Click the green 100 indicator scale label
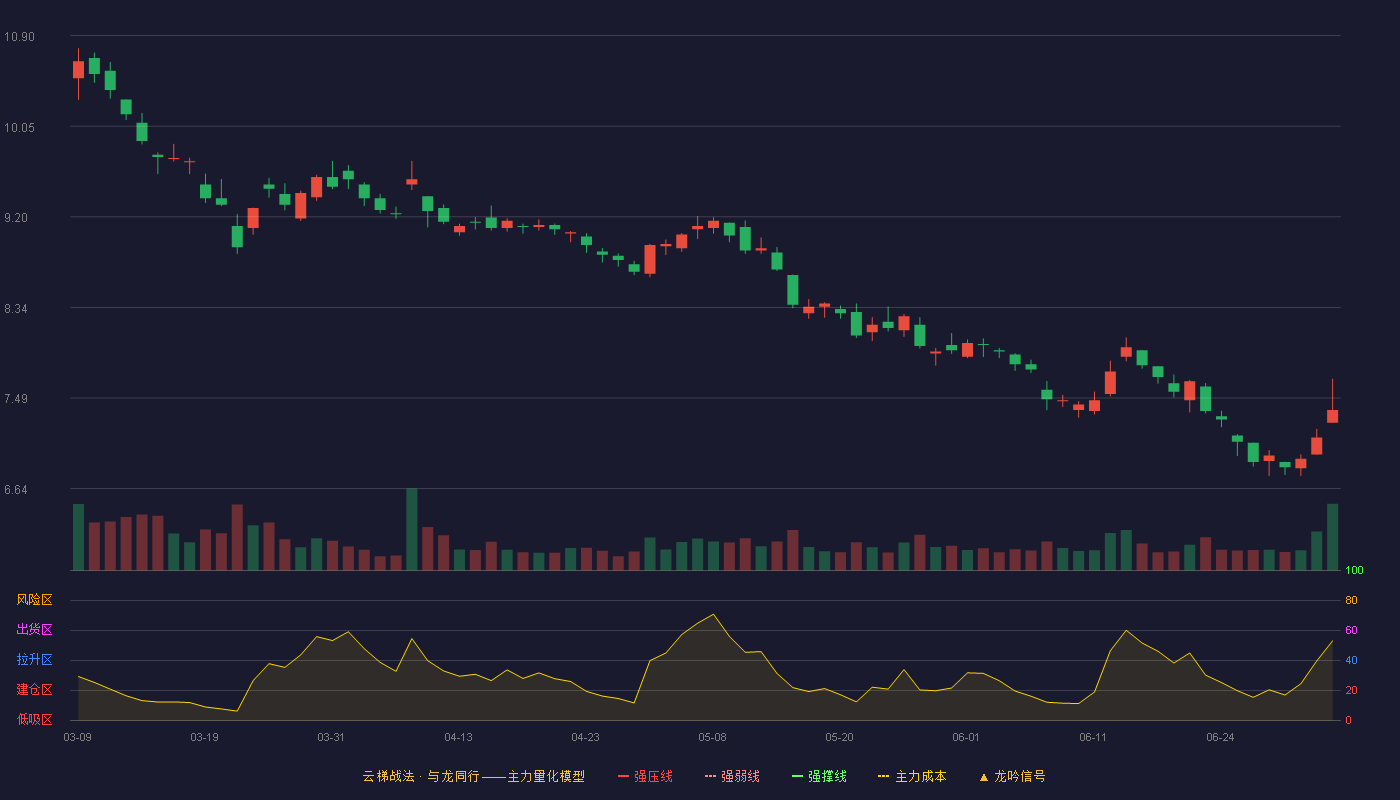1400x800 pixels. click(1354, 571)
